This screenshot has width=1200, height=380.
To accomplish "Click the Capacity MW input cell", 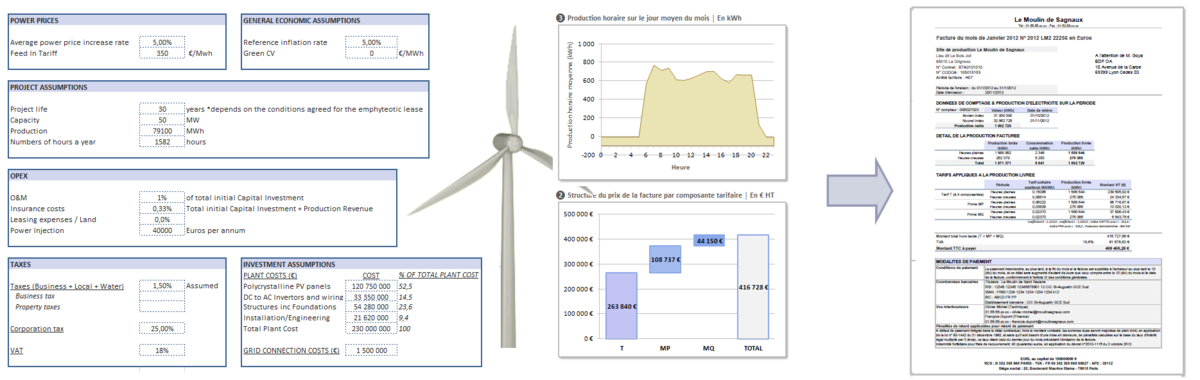I will (x=162, y=120).
